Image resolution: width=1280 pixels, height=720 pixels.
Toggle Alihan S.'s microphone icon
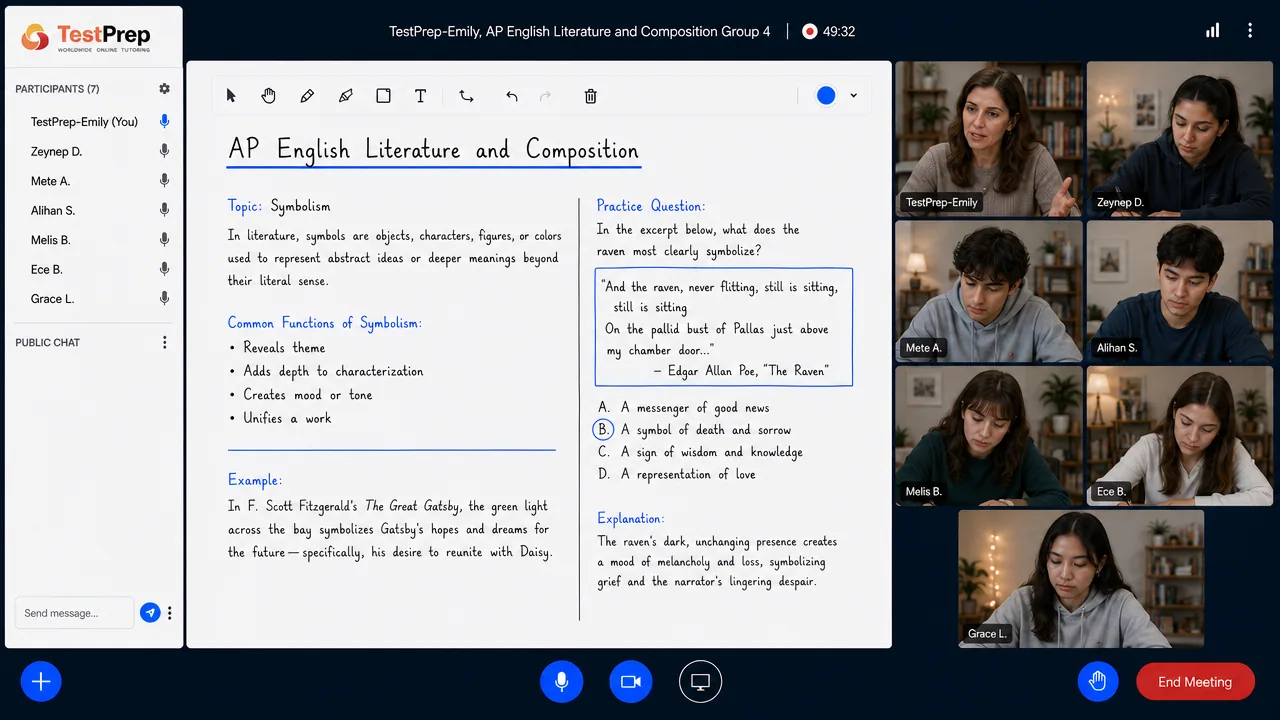(x=165, y=211)
